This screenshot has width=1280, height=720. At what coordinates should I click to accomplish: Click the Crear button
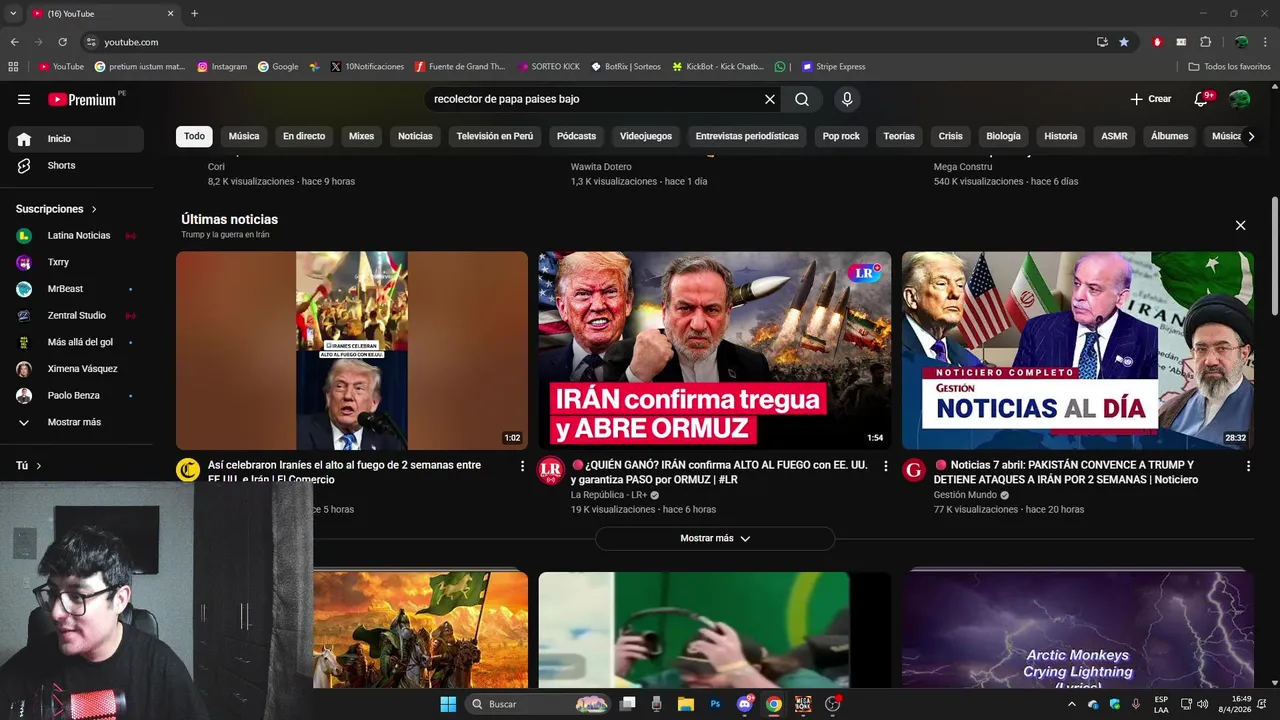[1150, 99]
